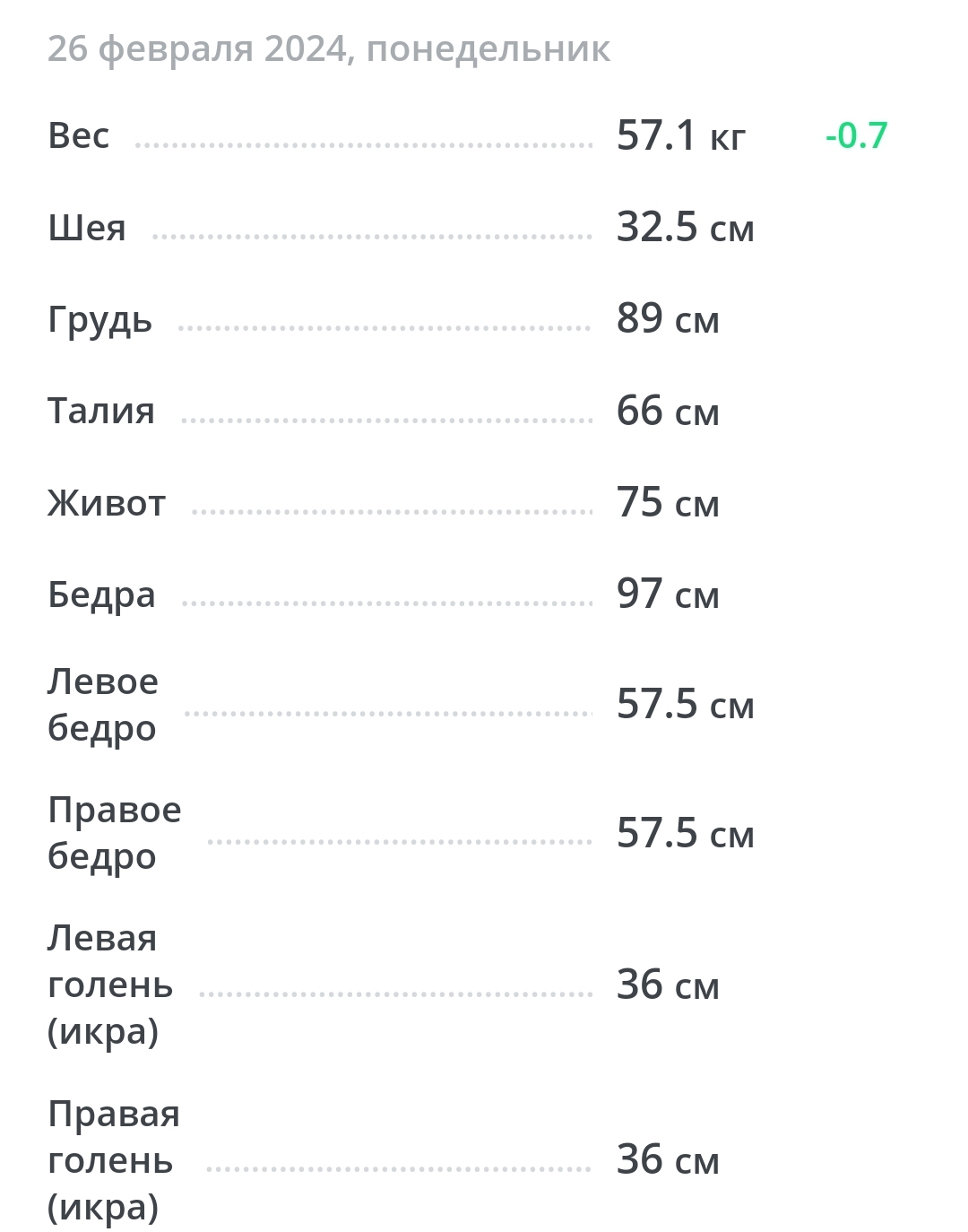Image resolution: width=968 pixels, height=1232 pixels.
Task: Select the Вес measurement label
Action: [x=79, y=136]
